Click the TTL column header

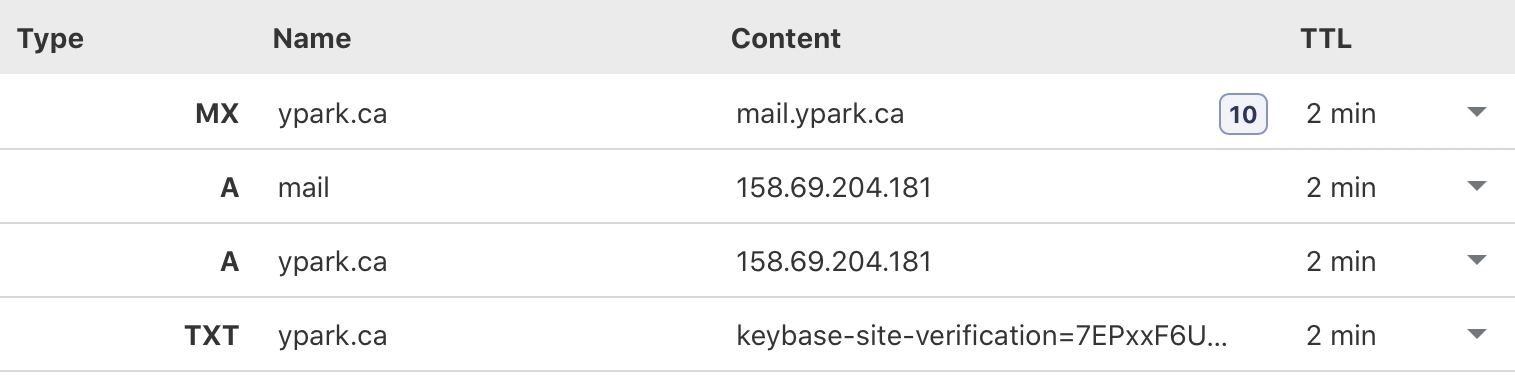pyautogui.click(x=1325, y=39)
